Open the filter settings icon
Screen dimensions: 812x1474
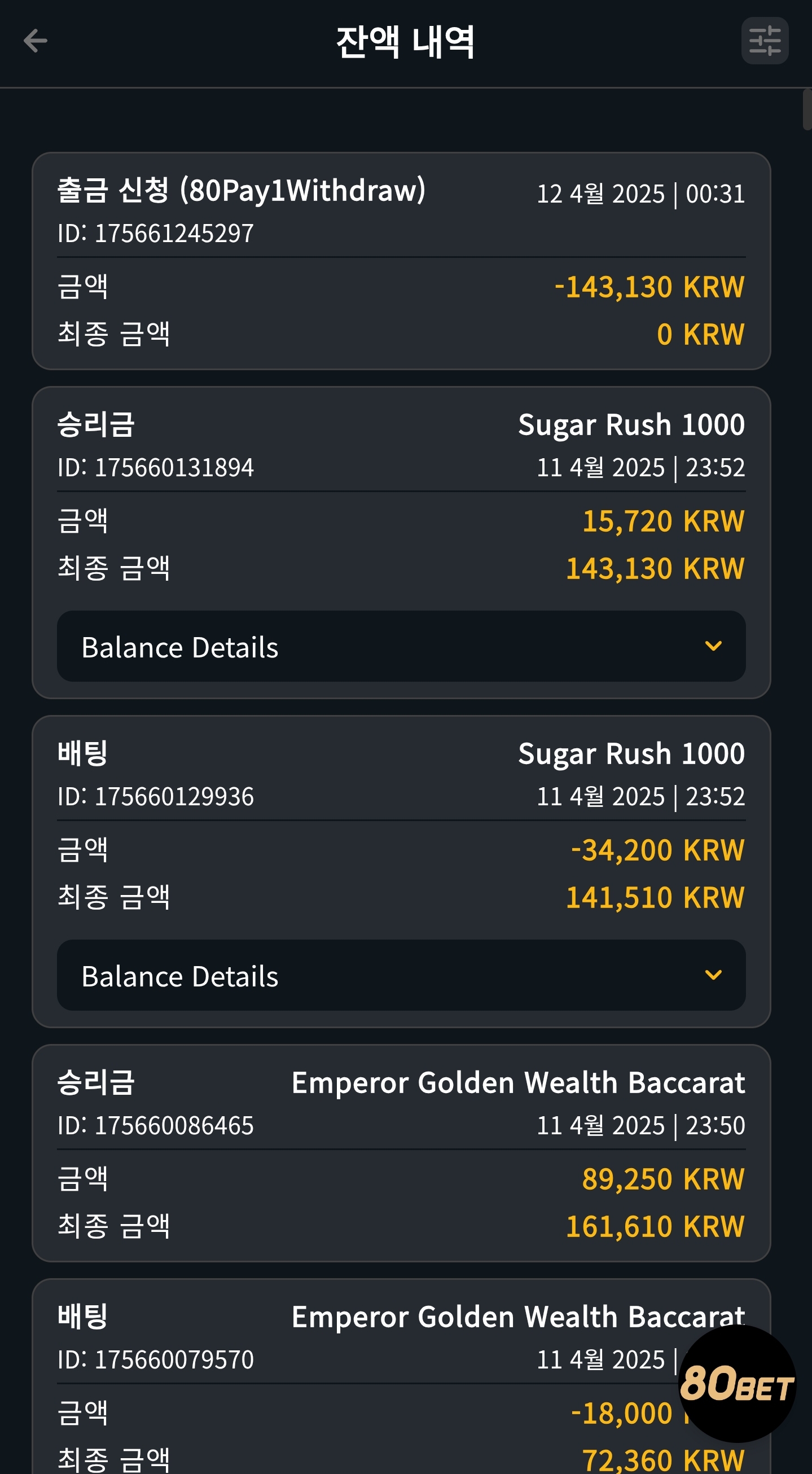pyautogui.click(x=765, y=41)
